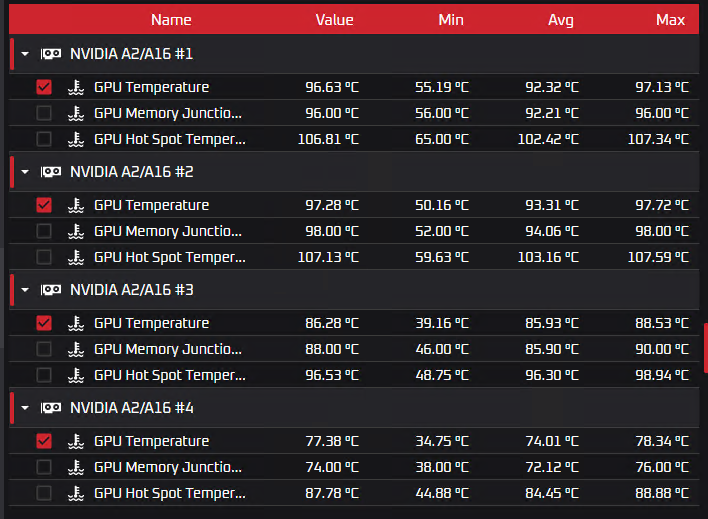Uncheck GPU Temperature for NVIDIA A2/A16 #1
708x519 pixels.
pyautogui.click(x=44, y=87)
